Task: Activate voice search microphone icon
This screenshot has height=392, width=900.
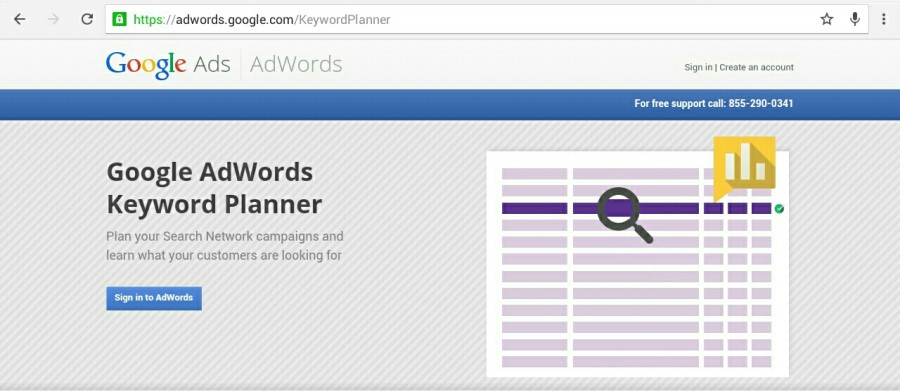Action: point(855,19)
